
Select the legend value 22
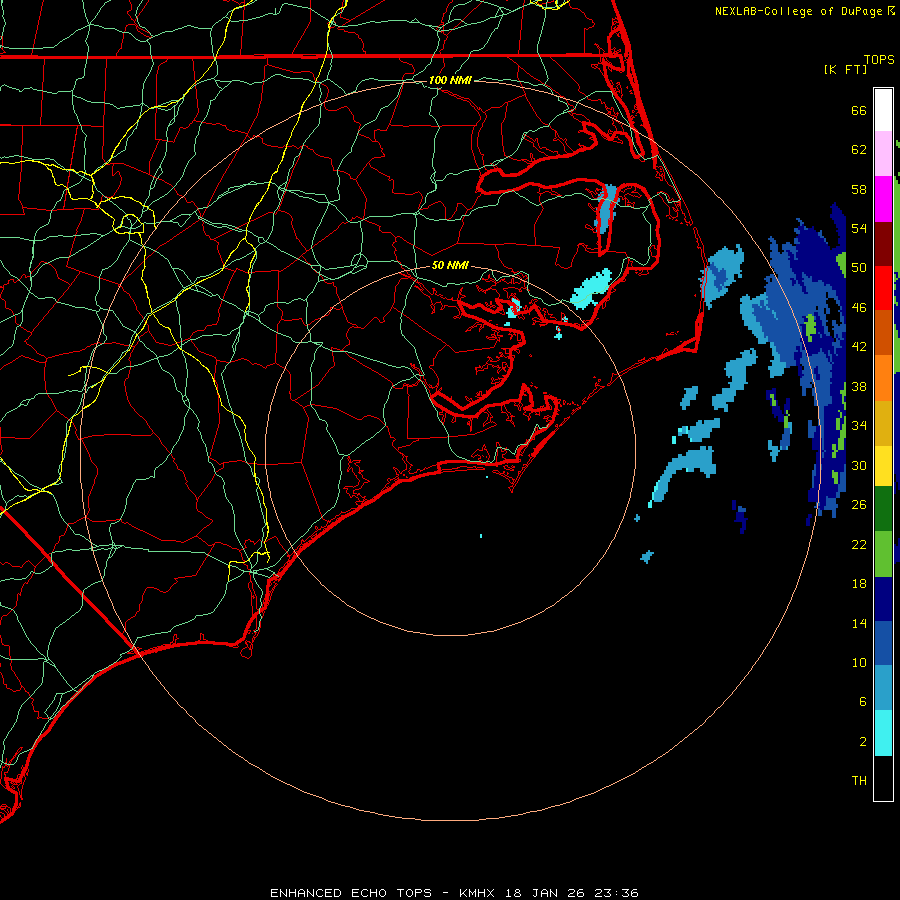[859, 544]
